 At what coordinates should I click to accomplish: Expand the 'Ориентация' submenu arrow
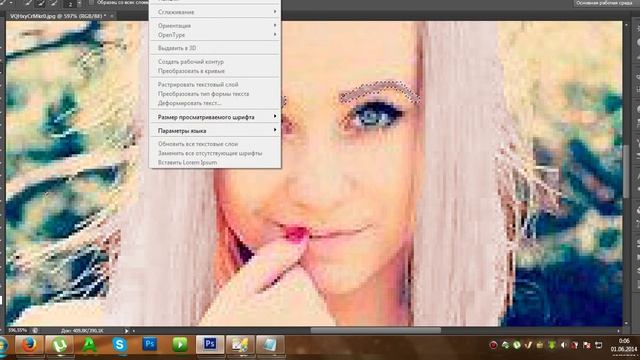pos(275,25)
